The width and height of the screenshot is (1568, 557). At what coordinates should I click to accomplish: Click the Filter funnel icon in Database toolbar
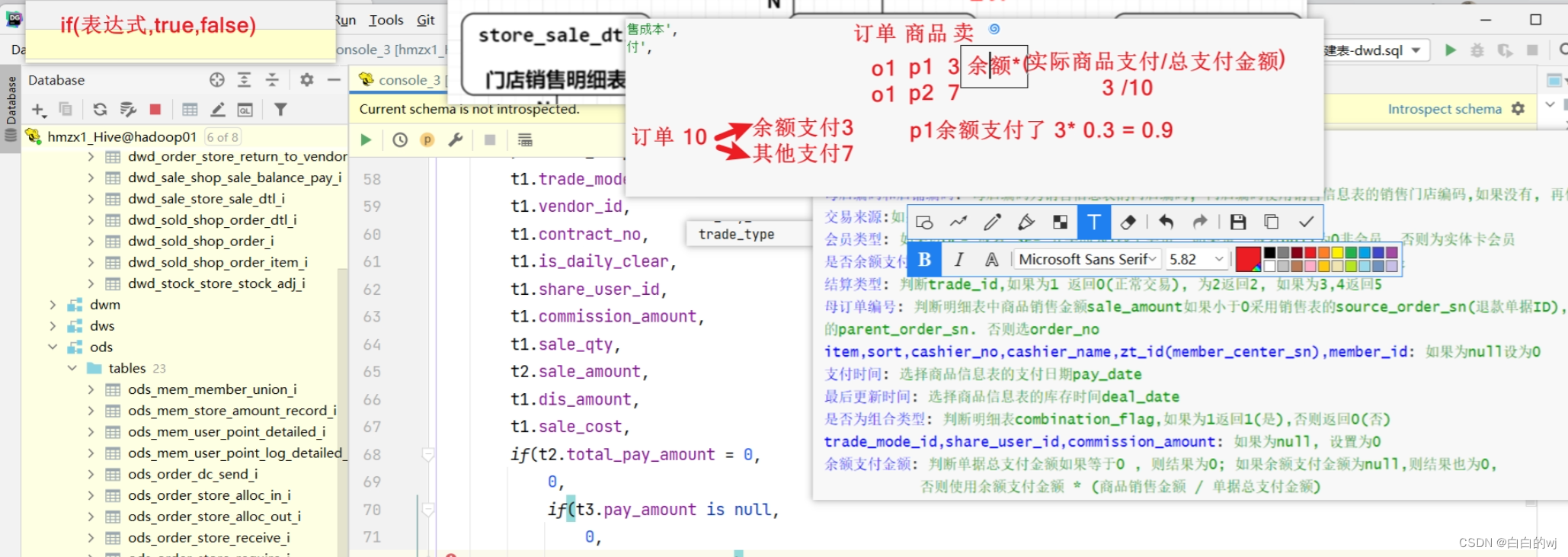280,110
